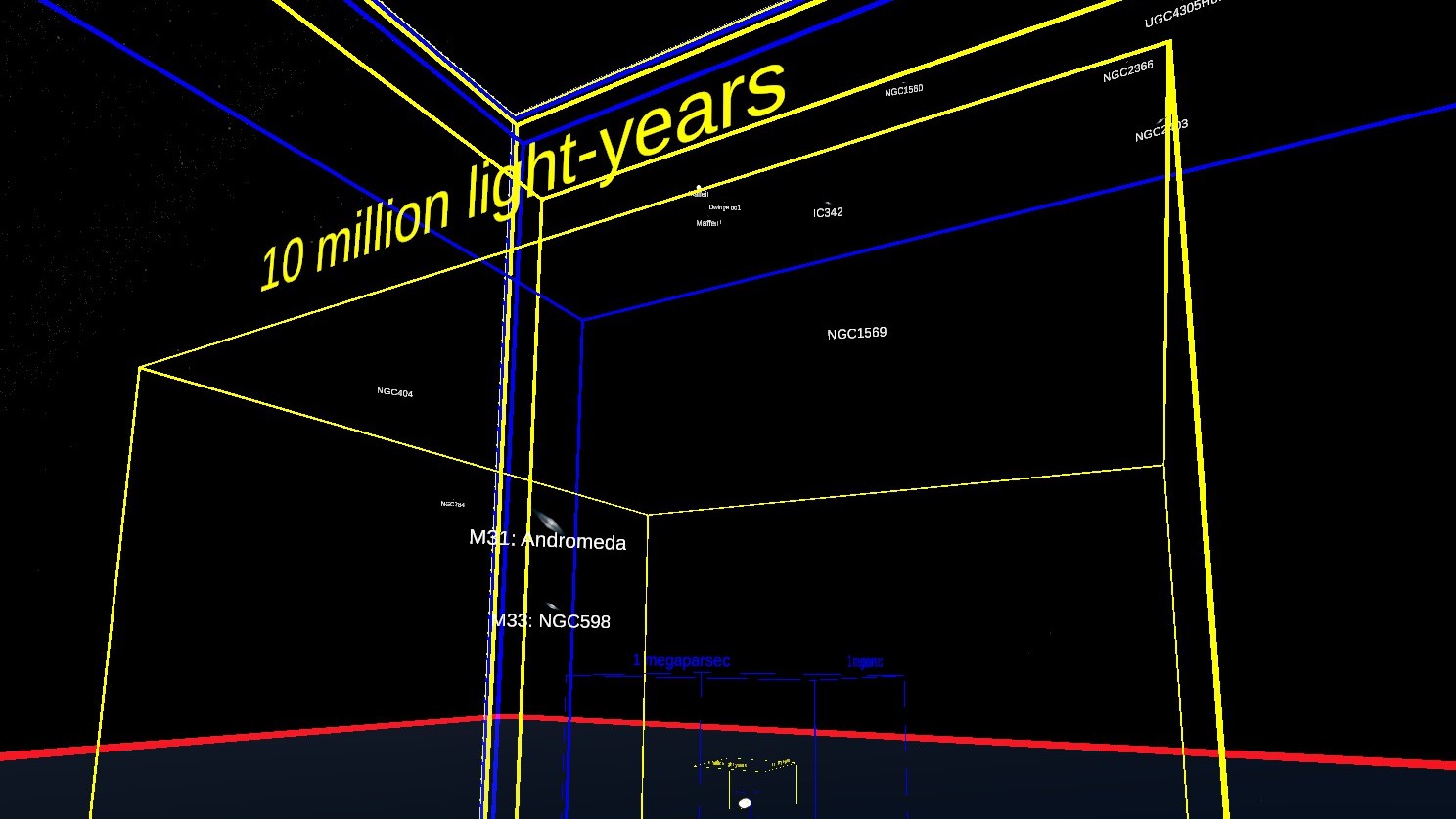The width and height of the screenshot is (1456, 819).
Task: Select the NGC404 label
Action: 395,393
